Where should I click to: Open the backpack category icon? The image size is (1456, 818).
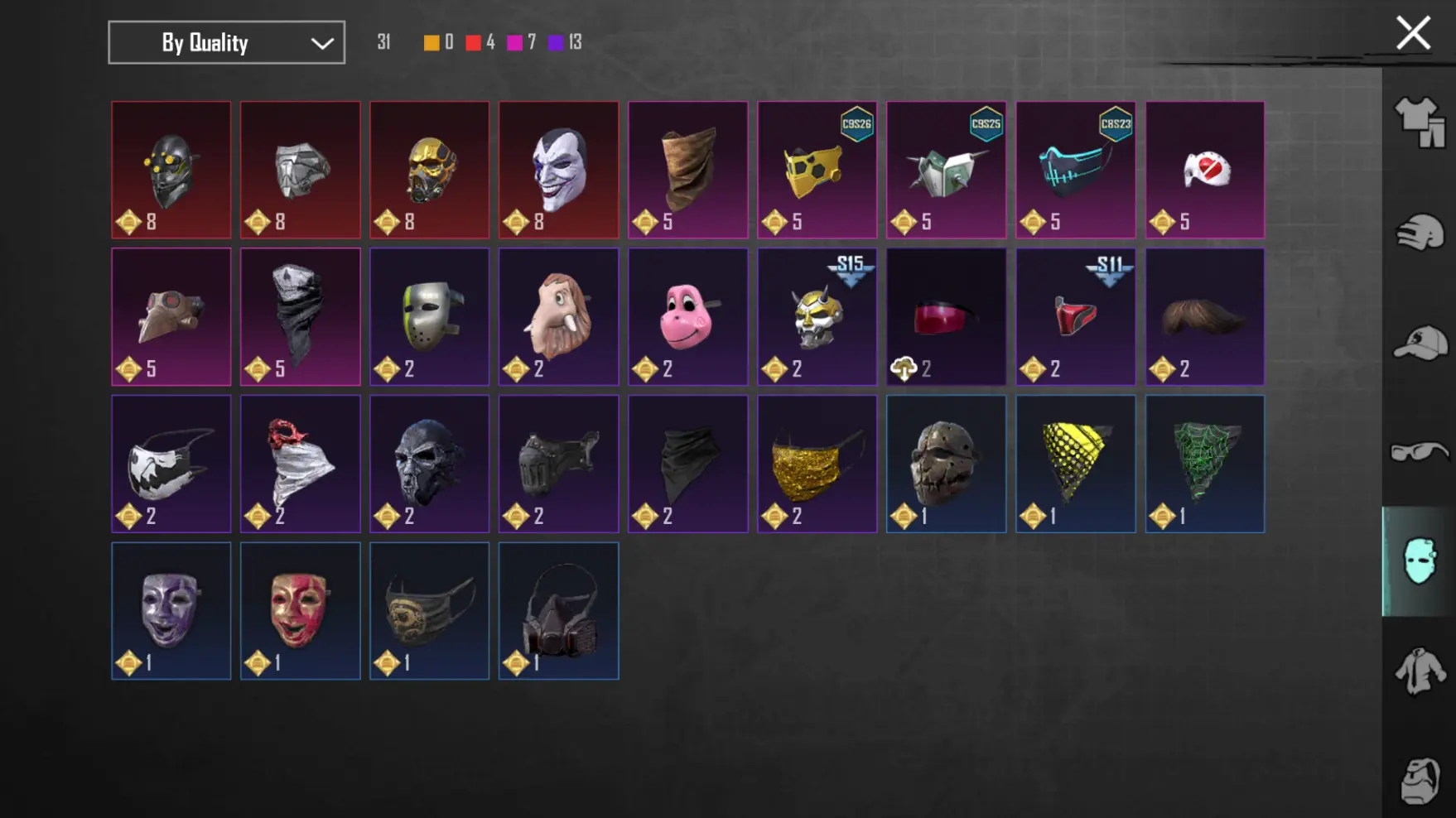click(x=1420, y=780)
